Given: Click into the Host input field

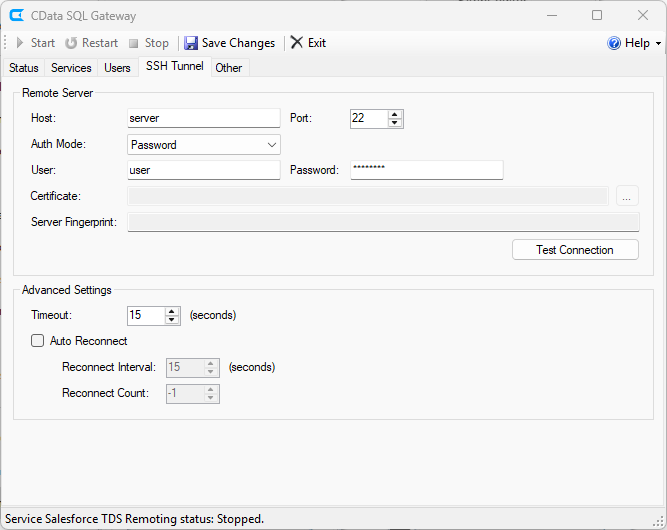Looking at the screenshot, I should pos(204,118).
